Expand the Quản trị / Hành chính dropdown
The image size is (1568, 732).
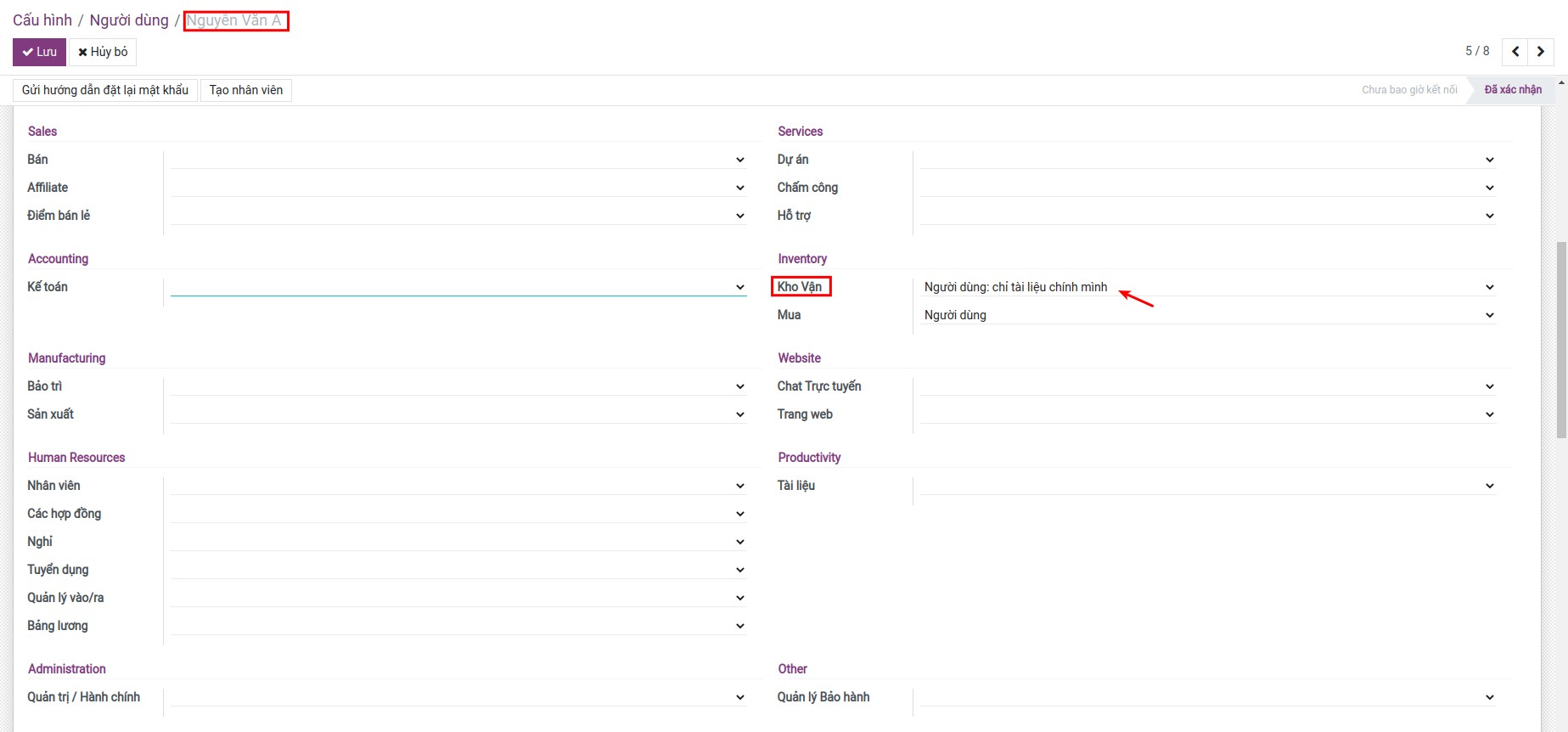458,697
